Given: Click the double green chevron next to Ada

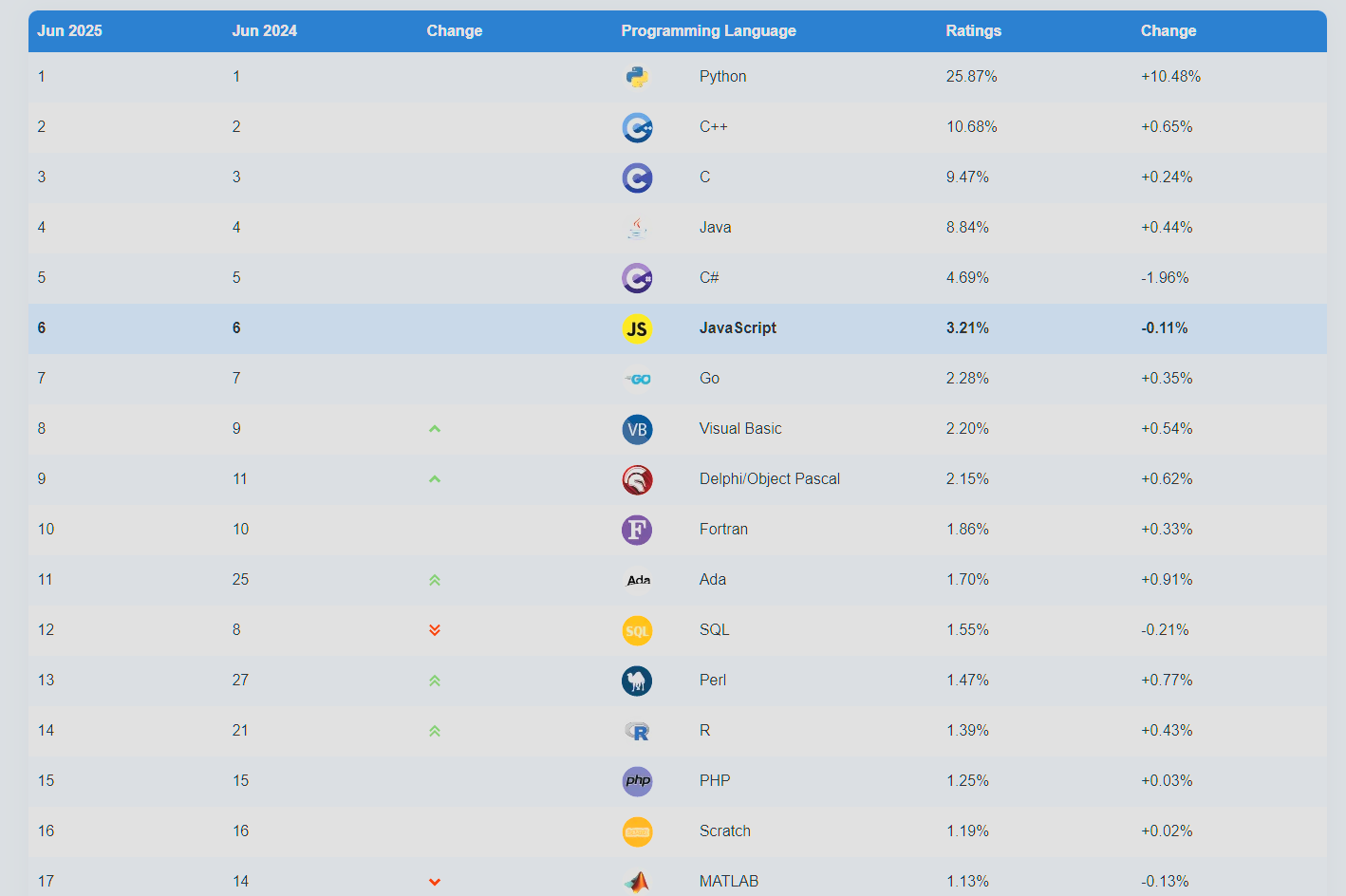Looking at the screenshot, I should [435, 579].
